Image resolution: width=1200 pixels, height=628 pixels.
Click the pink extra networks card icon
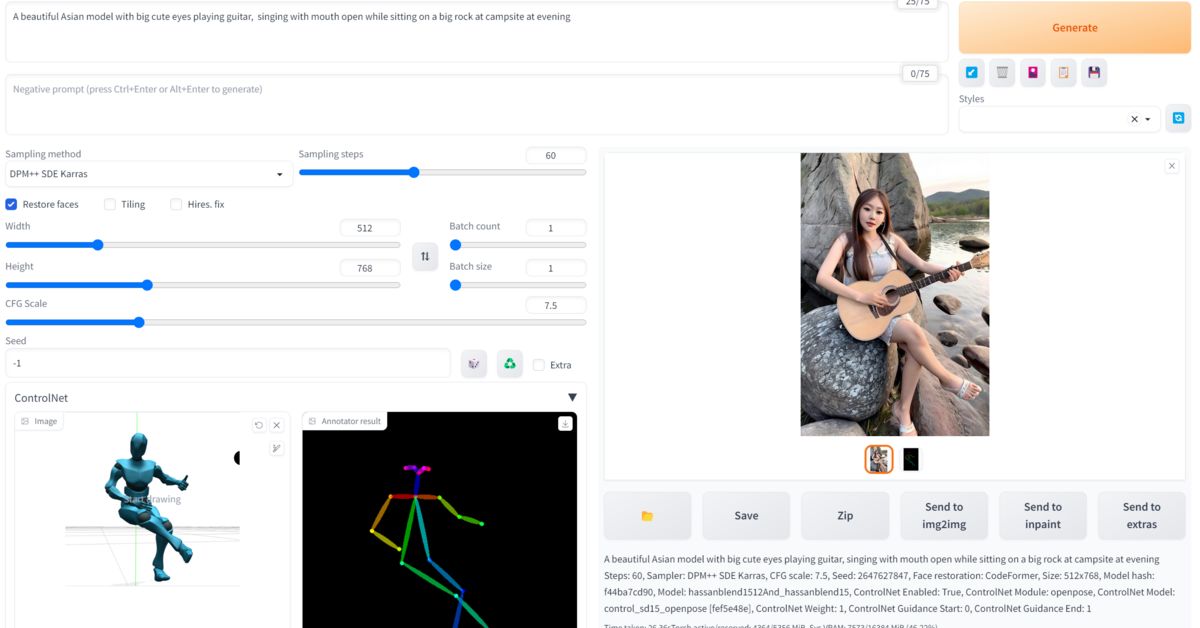pos(1033,73)
